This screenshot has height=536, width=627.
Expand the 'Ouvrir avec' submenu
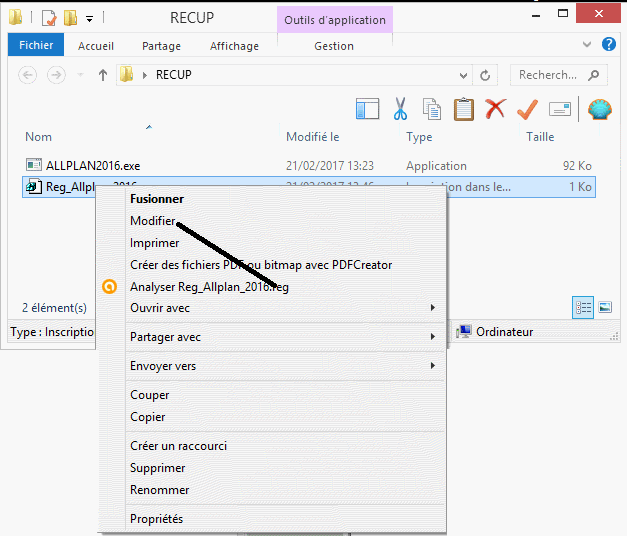[x=433, y=308]
